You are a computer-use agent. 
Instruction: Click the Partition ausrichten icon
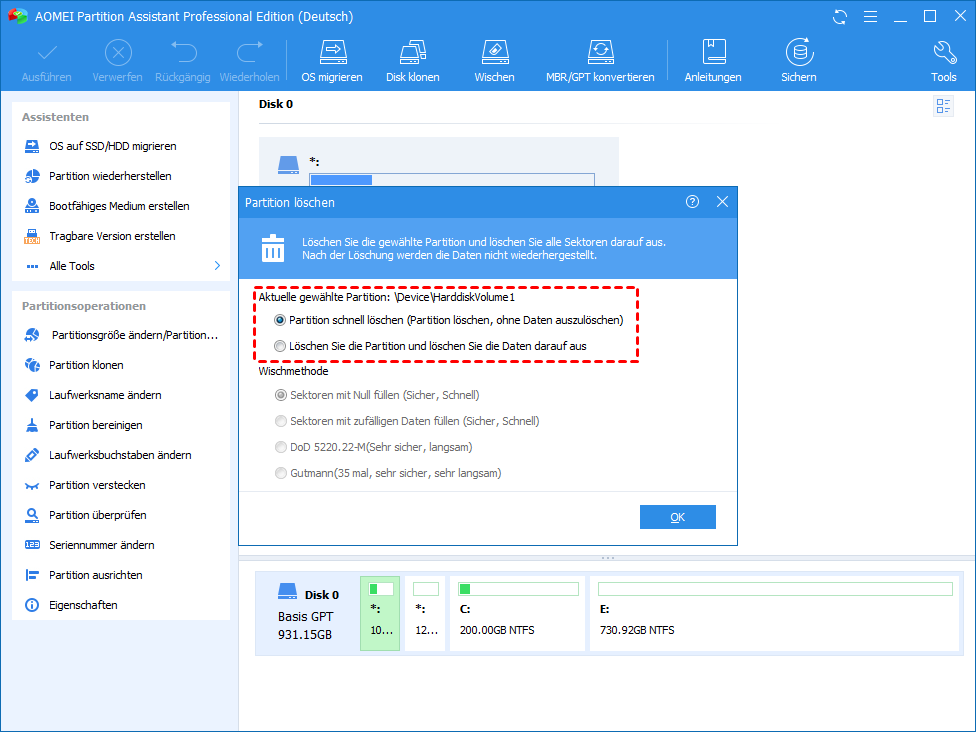click(x=32, y=575)
